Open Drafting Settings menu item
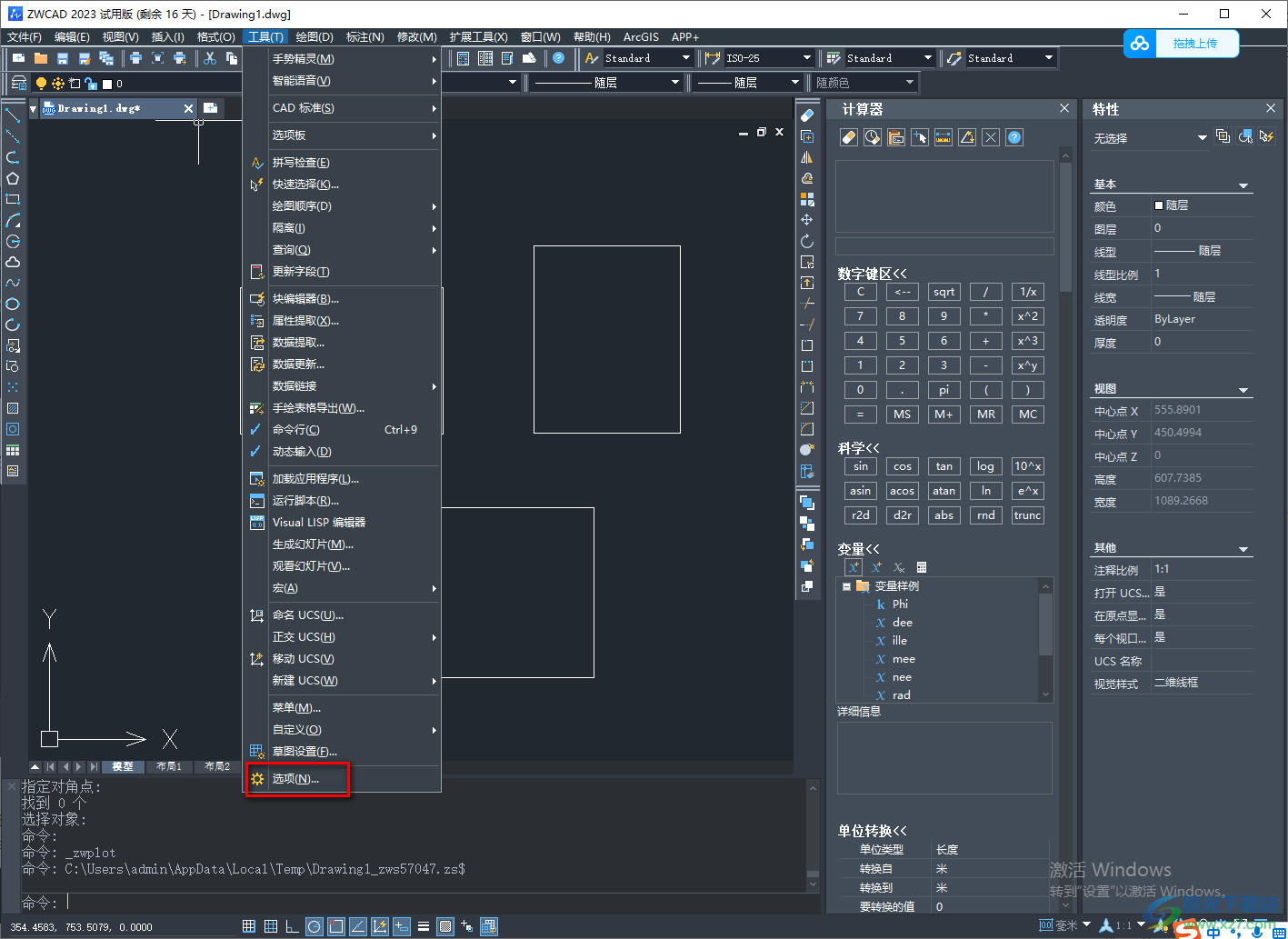This screenshot has width=1288, height=939. 343,751
